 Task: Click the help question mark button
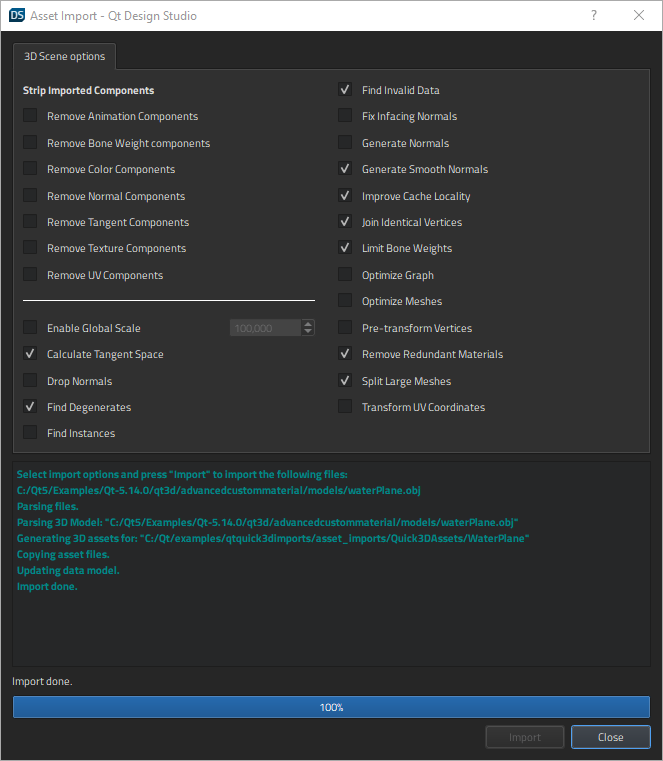tap(594, 16)
